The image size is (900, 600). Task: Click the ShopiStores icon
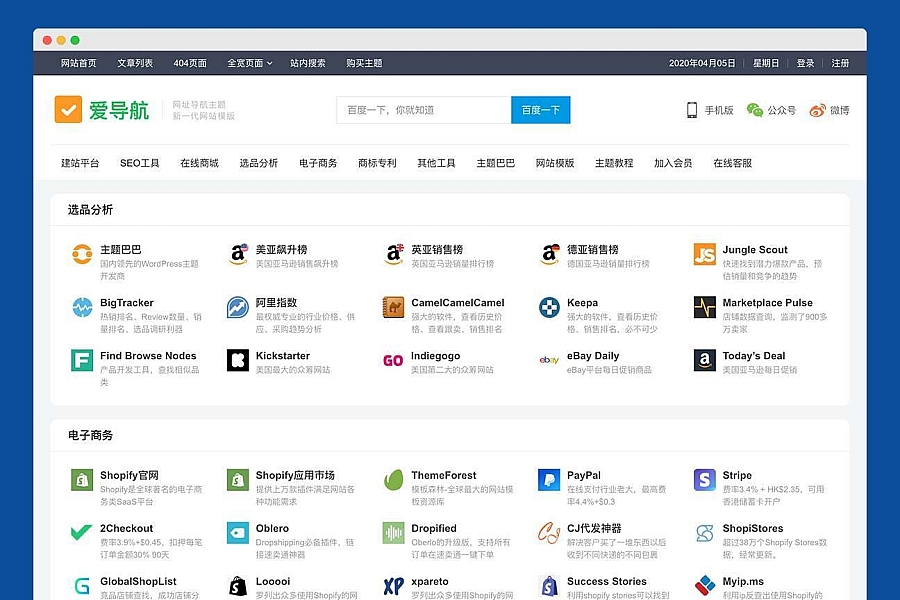pyautogui.click(x=704, y=533)
